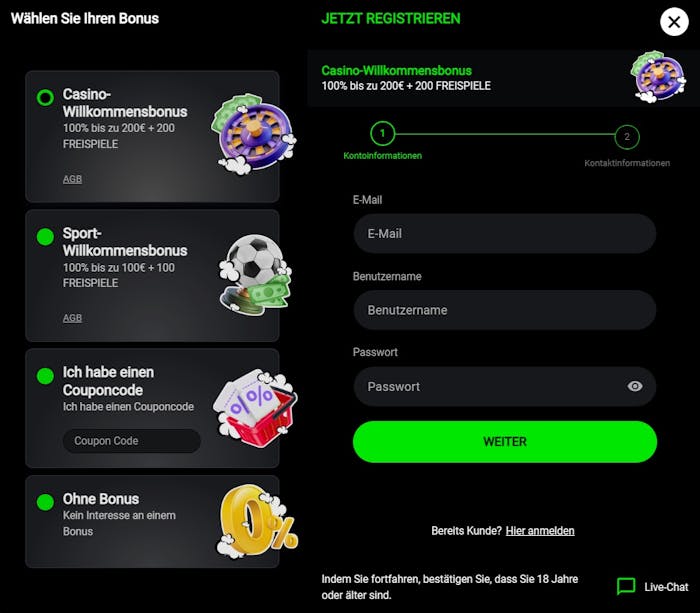Image resolution: width=700 pixels, height=613 pixels.
Task: Click the red coupon basket icon
Action: click(255, 407)
